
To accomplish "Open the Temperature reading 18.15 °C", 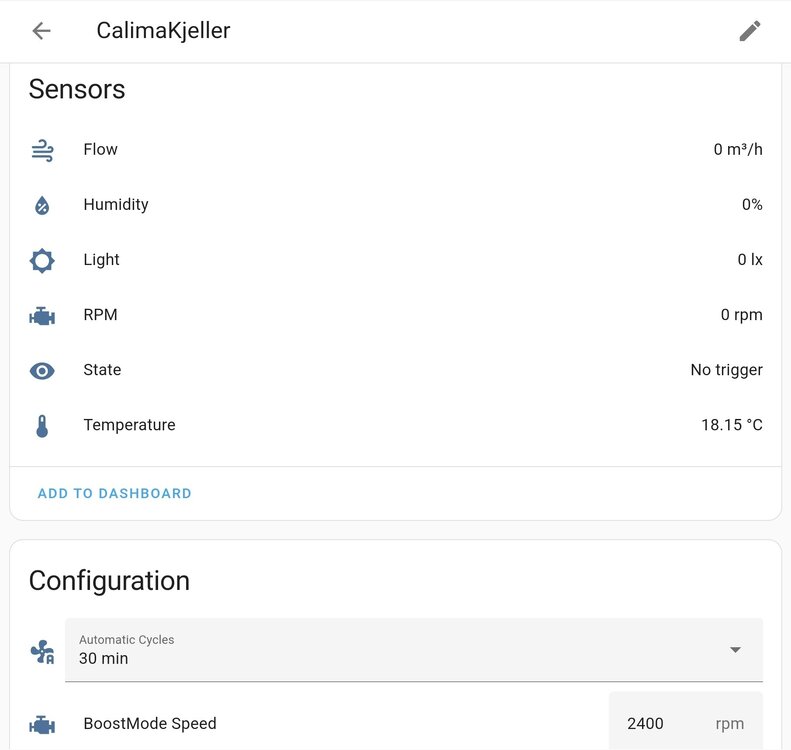I will (731, 425).
